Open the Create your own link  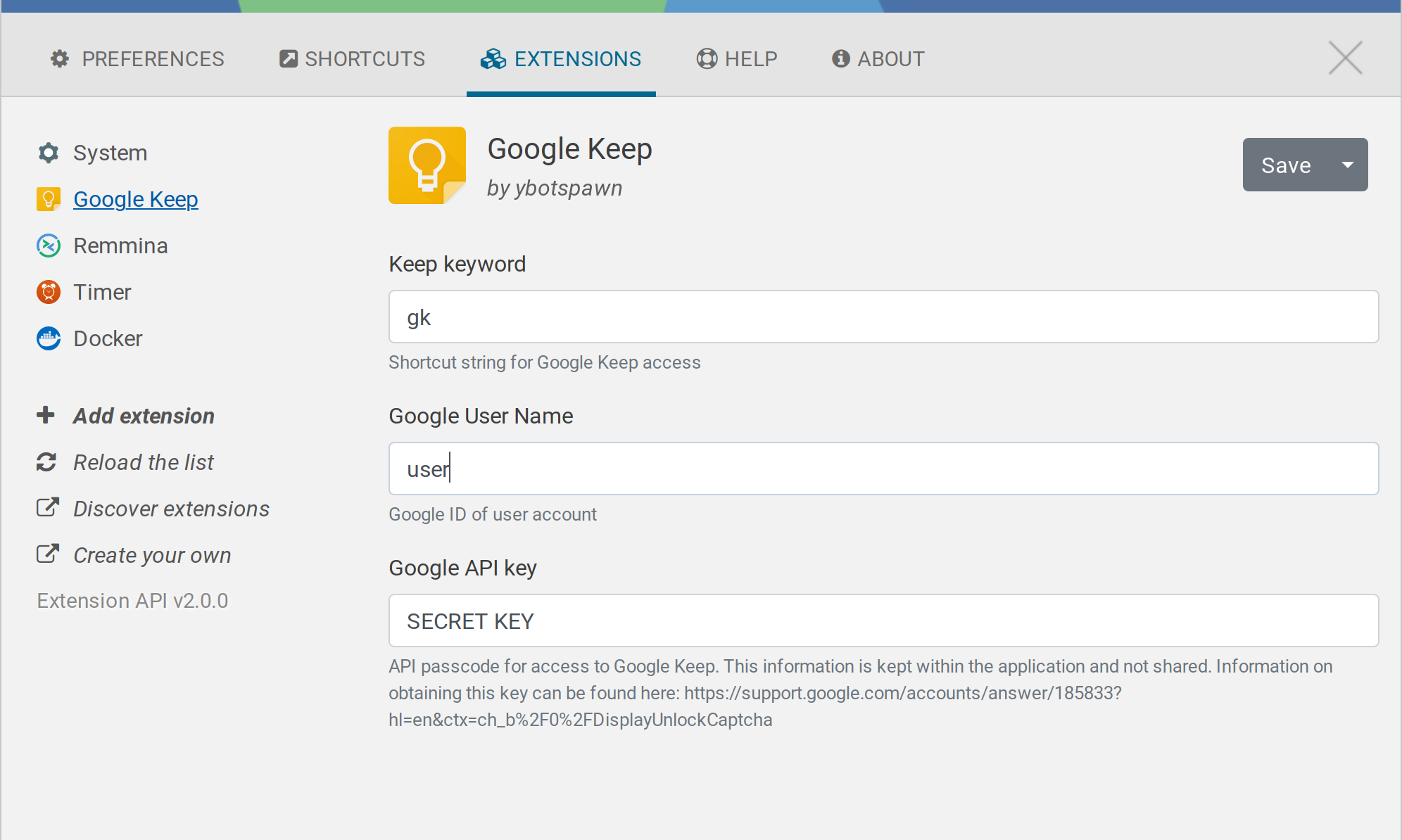(x=152, y=555)
